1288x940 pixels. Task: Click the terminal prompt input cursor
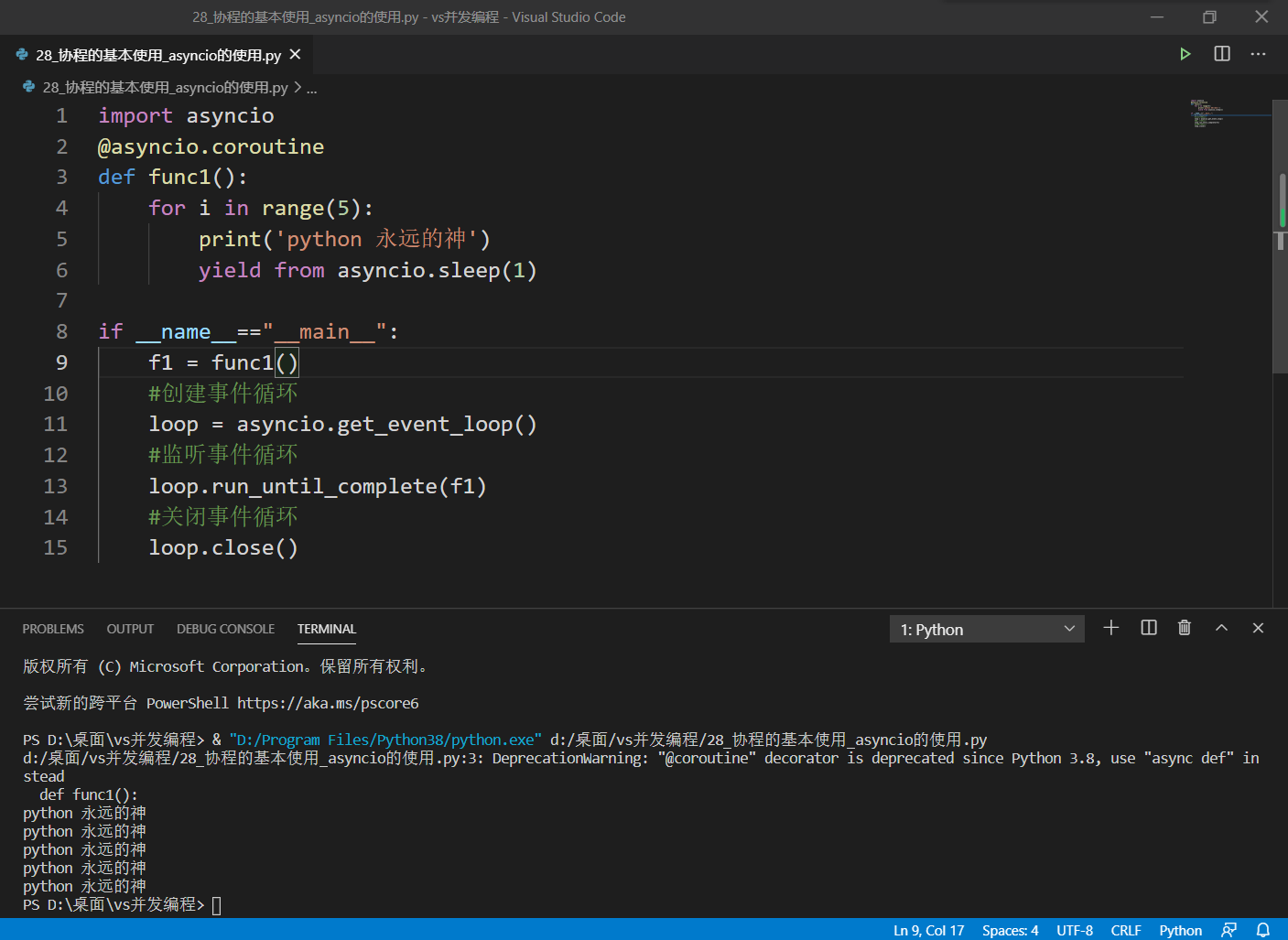(217, 905)
